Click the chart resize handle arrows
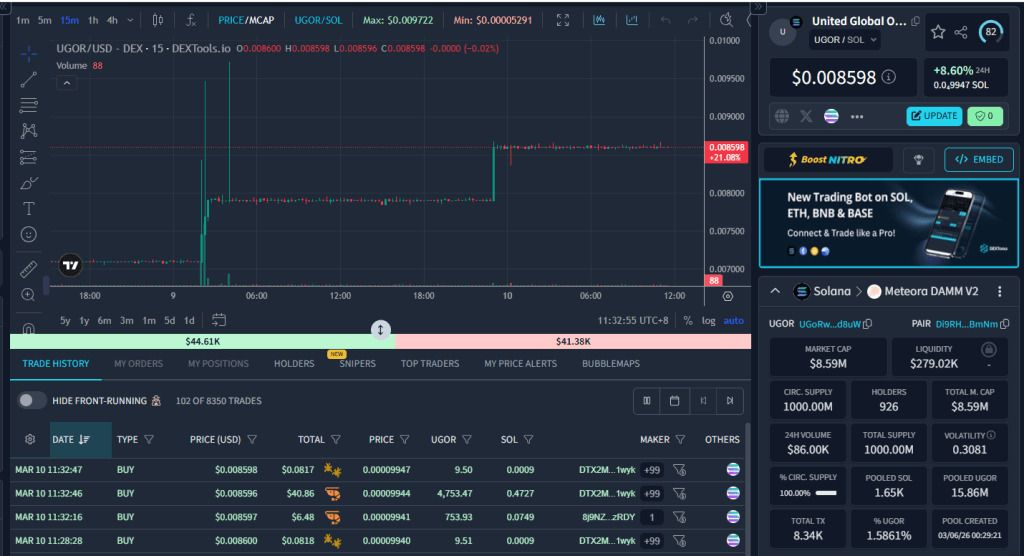The image size is (1024, 556). pyautogui.click(x=381, y=329)
